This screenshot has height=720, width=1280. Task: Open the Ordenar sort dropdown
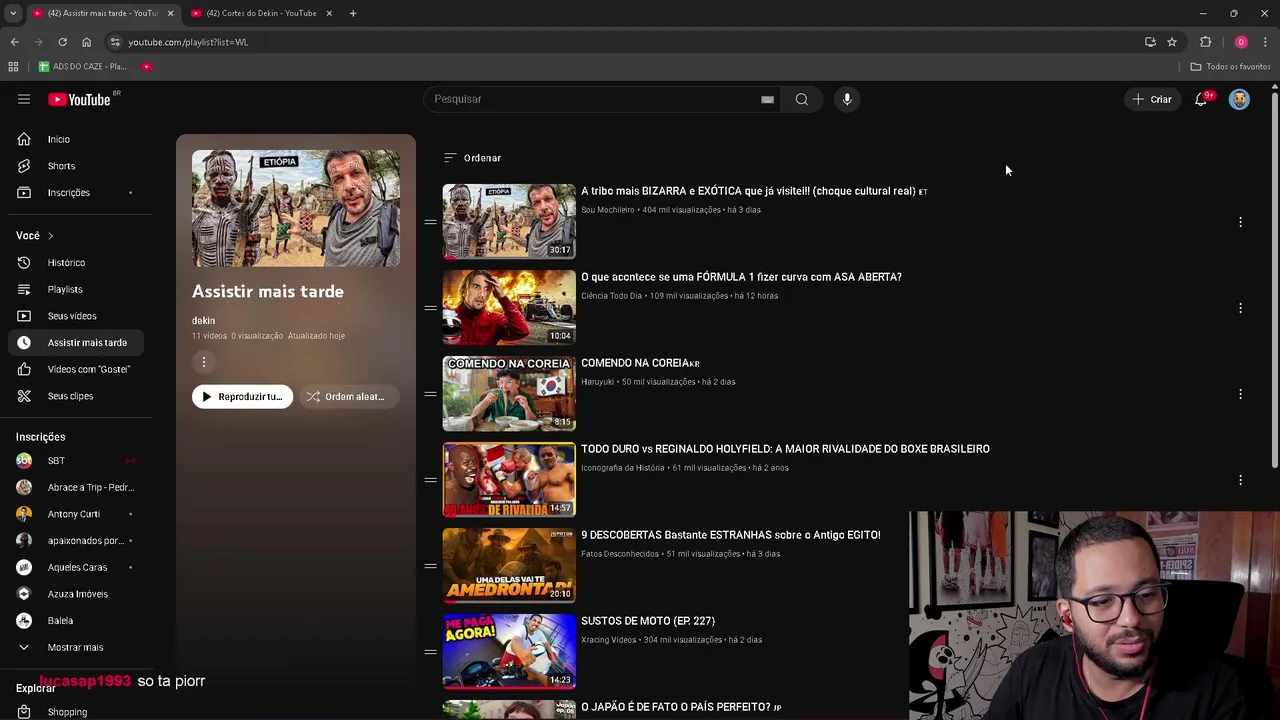[x=472, y=158]
